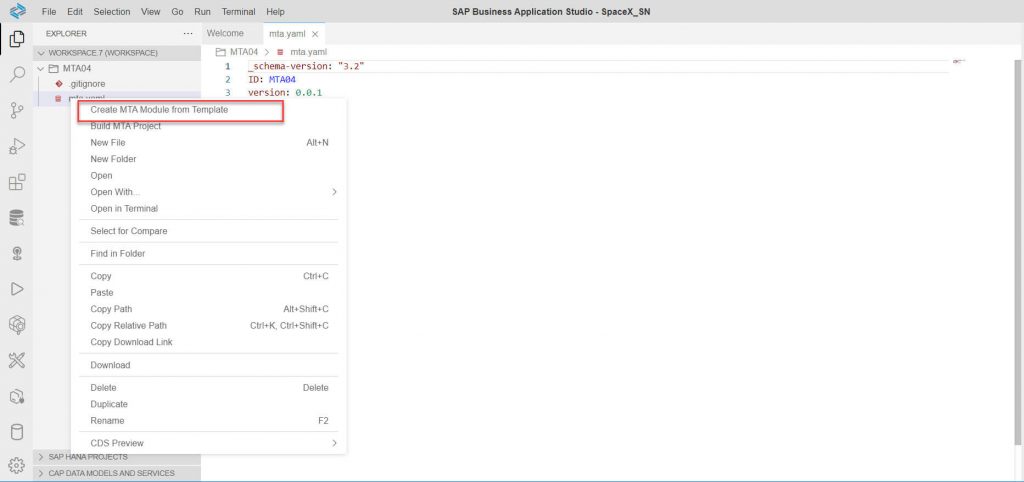Click the cube-shaped icon in the activity bar
This screenshot has width=1024, height=482.
click(17, 324)
